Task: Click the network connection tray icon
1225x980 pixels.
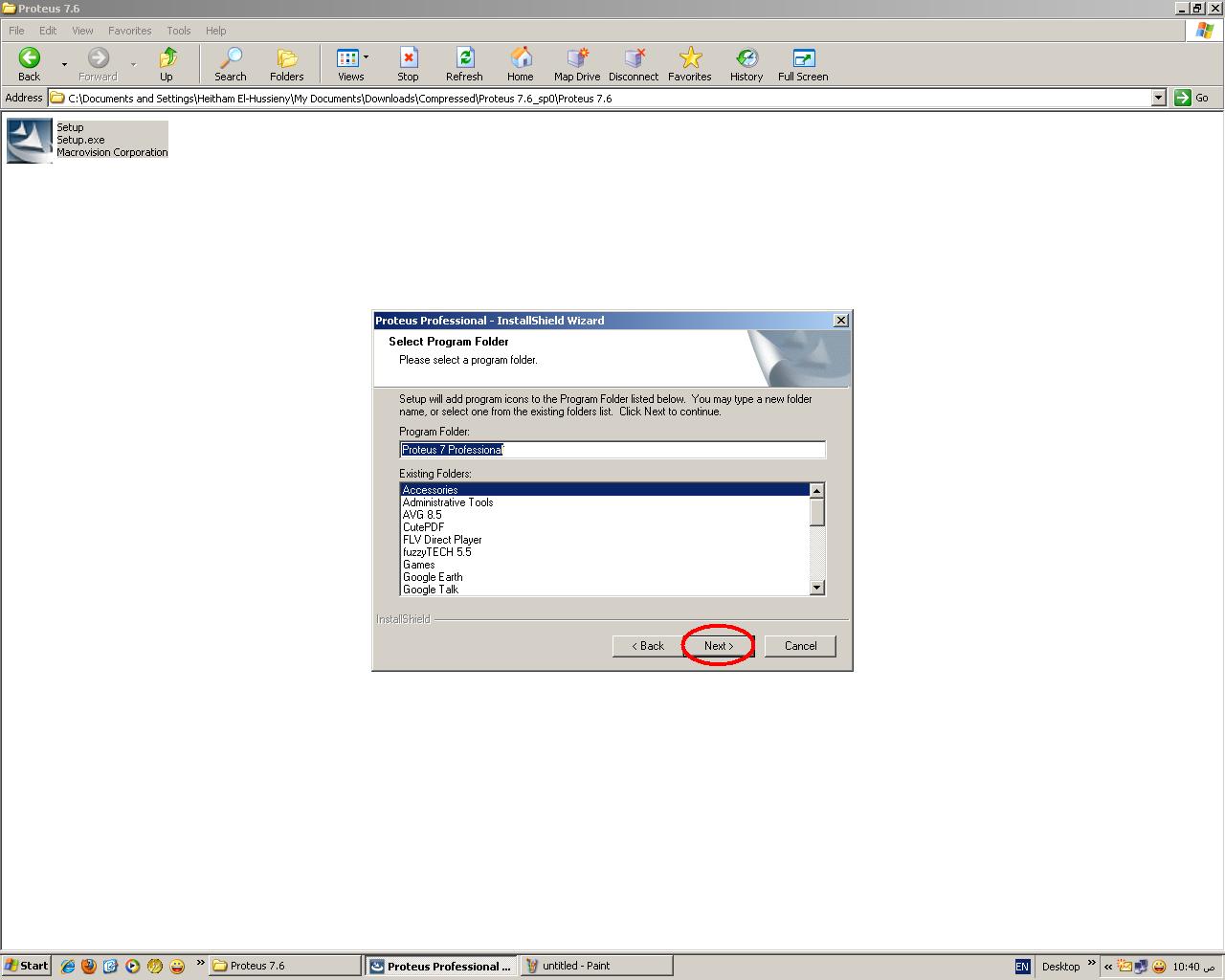Action: pos(1141,967)
